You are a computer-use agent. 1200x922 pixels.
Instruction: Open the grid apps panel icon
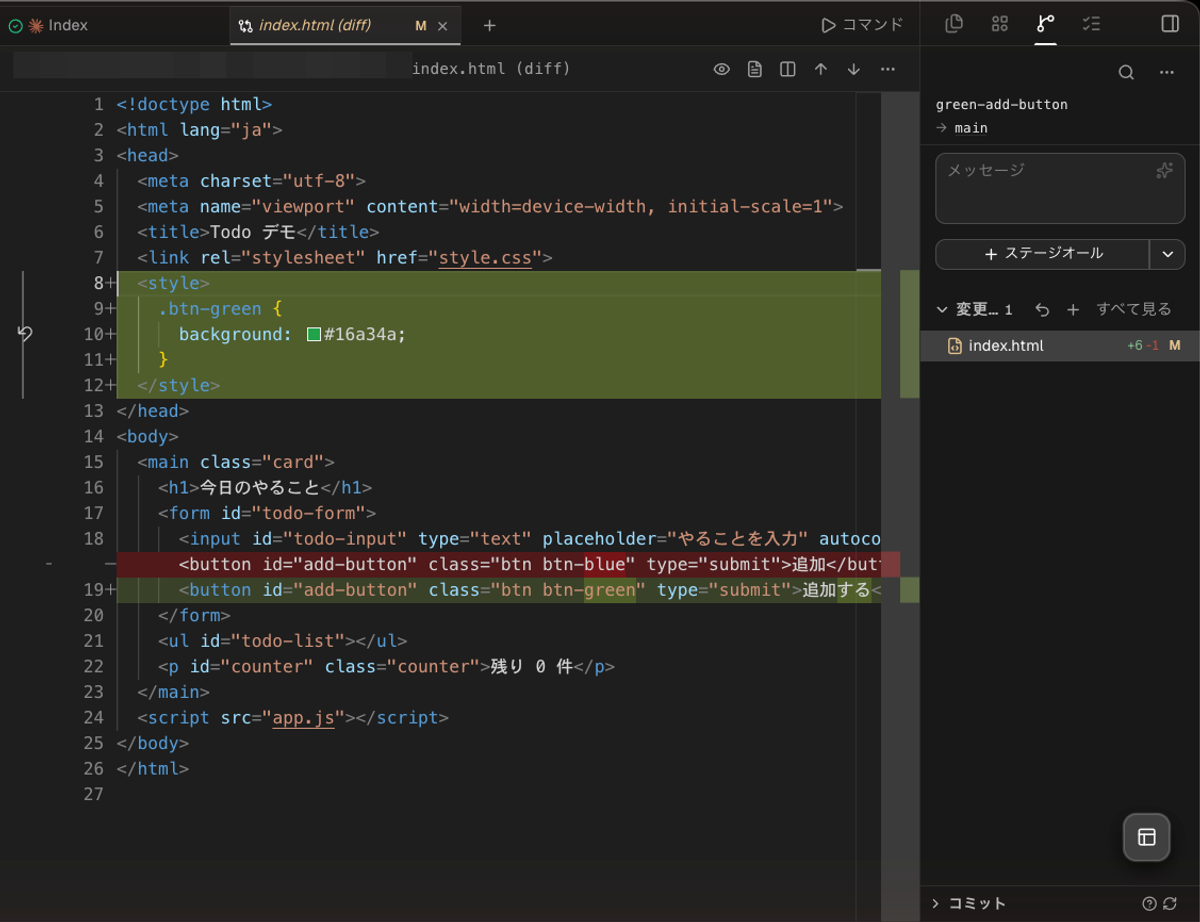point(999,24)
